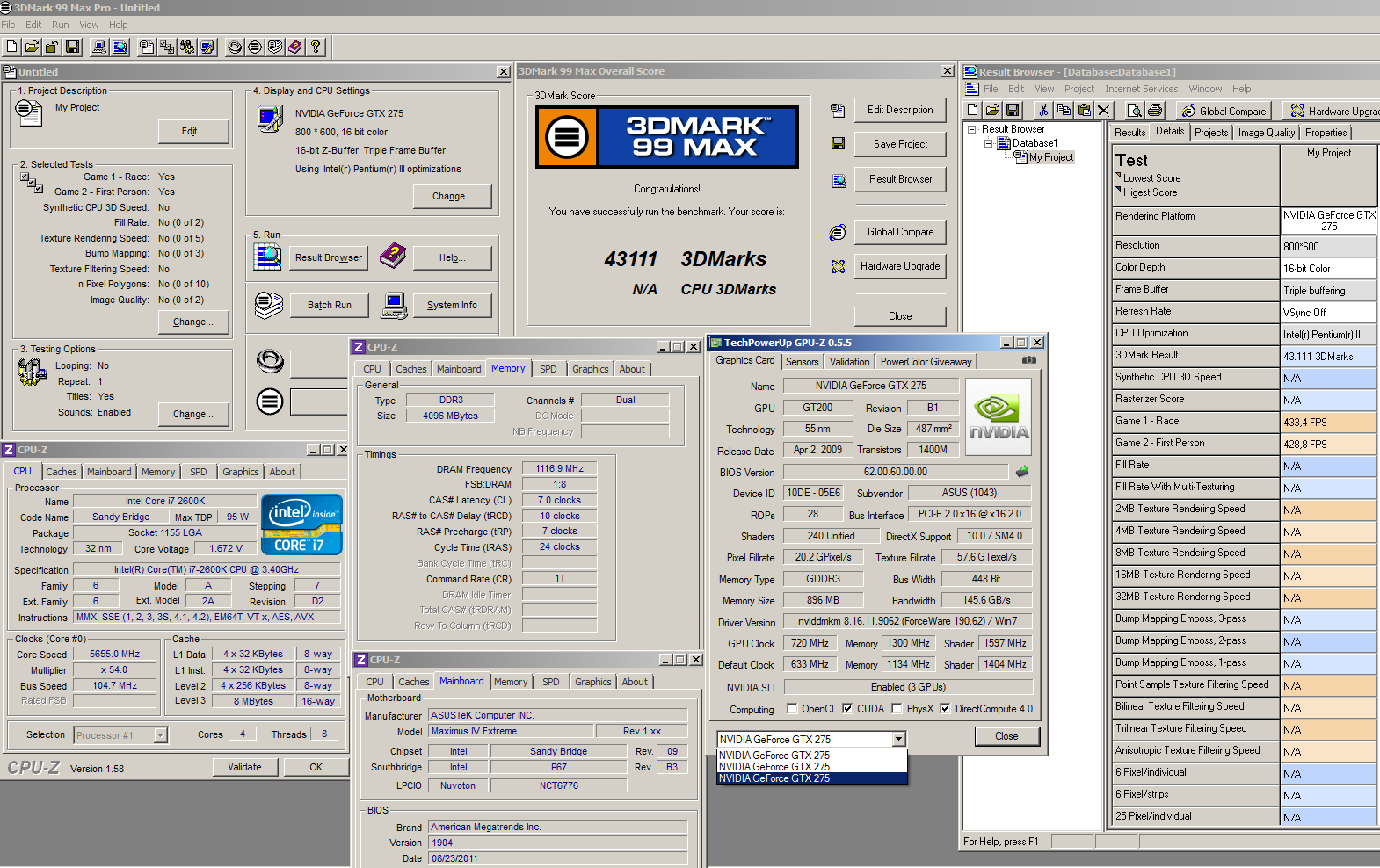Screen dimensions: 1380x868
Task: Click the Printer icon in Result Browser toolbar
Action: coord(1155,110)
